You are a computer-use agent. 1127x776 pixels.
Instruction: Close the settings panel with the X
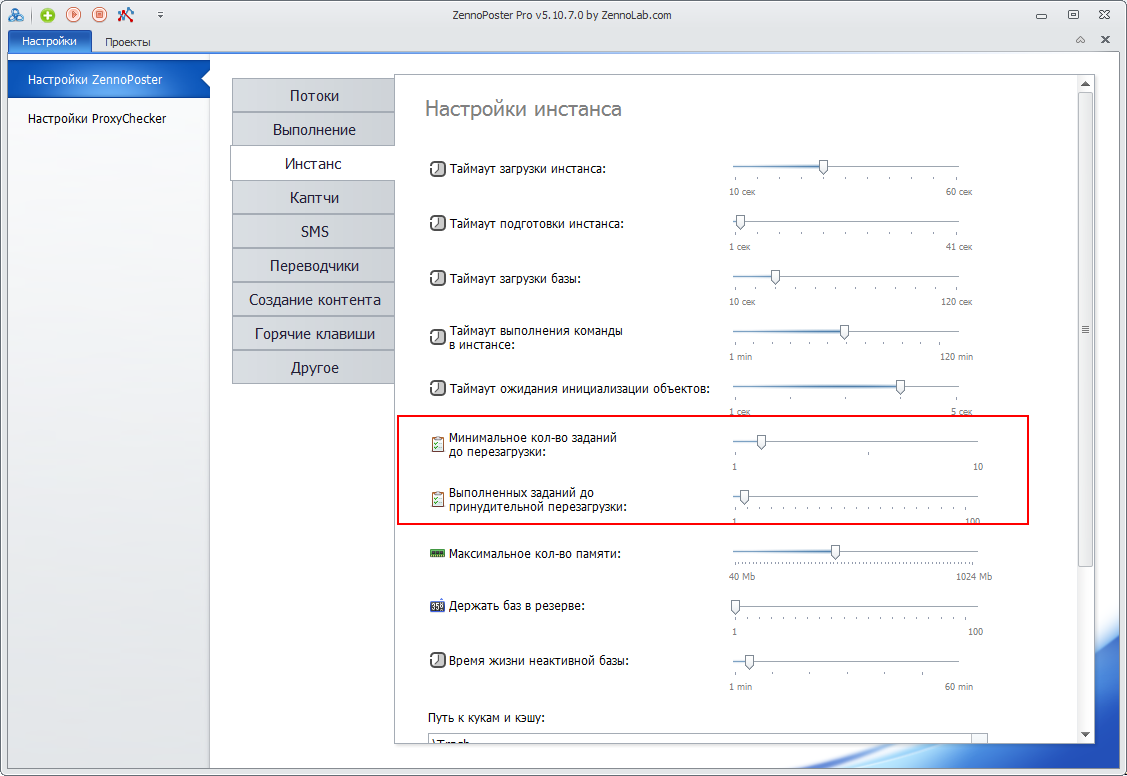pyautogui.click(x=1105, y=40)
